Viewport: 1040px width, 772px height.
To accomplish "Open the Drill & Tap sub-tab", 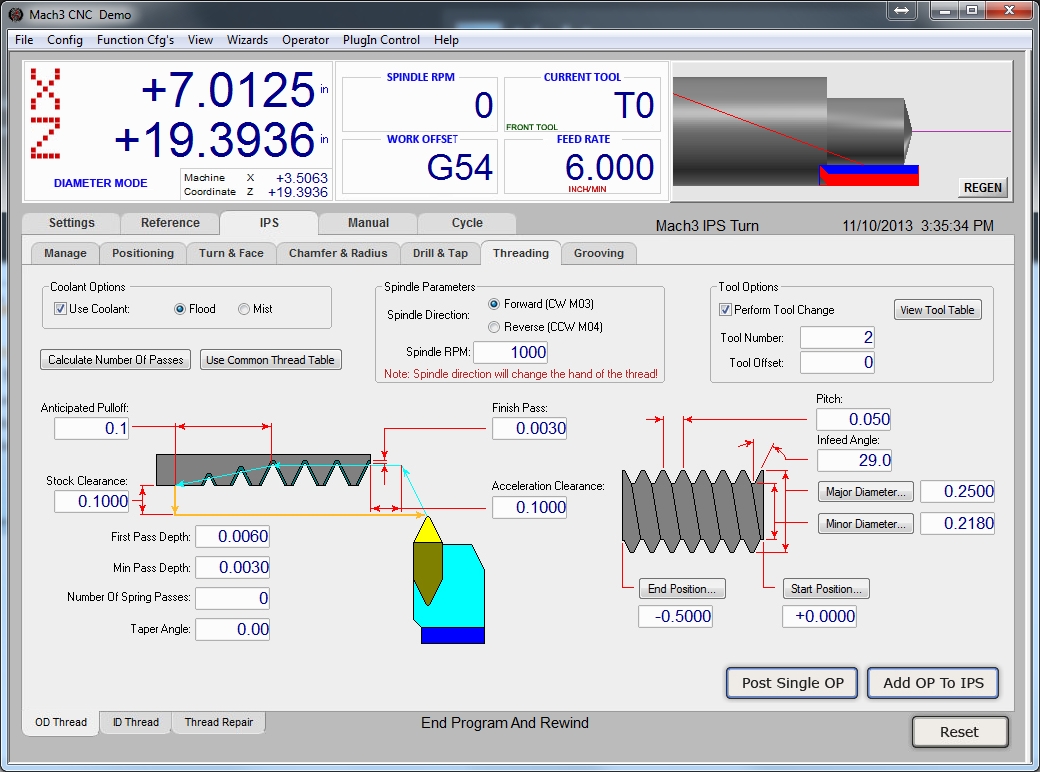I will 440,253.
